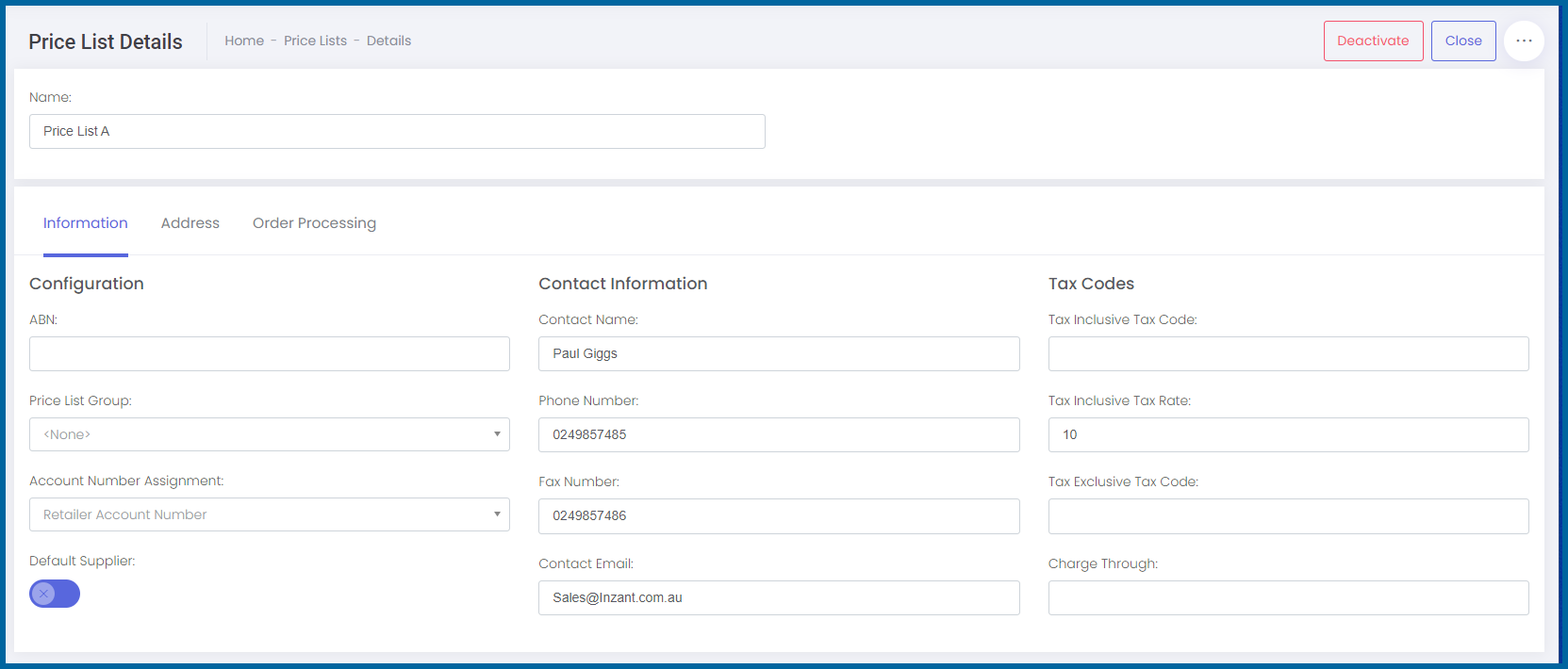Navigate to Price Lists breadcrumb link

[315, 41]
